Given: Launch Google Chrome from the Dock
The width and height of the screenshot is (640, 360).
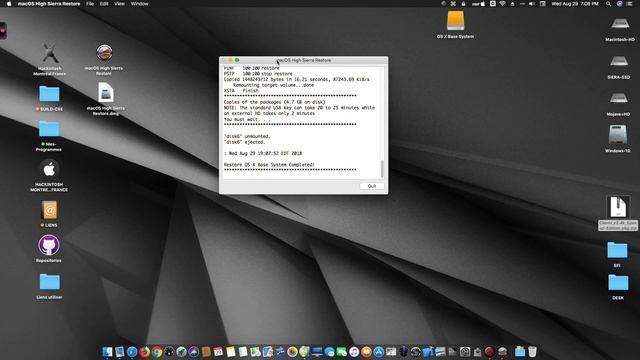Looking at the screenshot, I should 157,351.
